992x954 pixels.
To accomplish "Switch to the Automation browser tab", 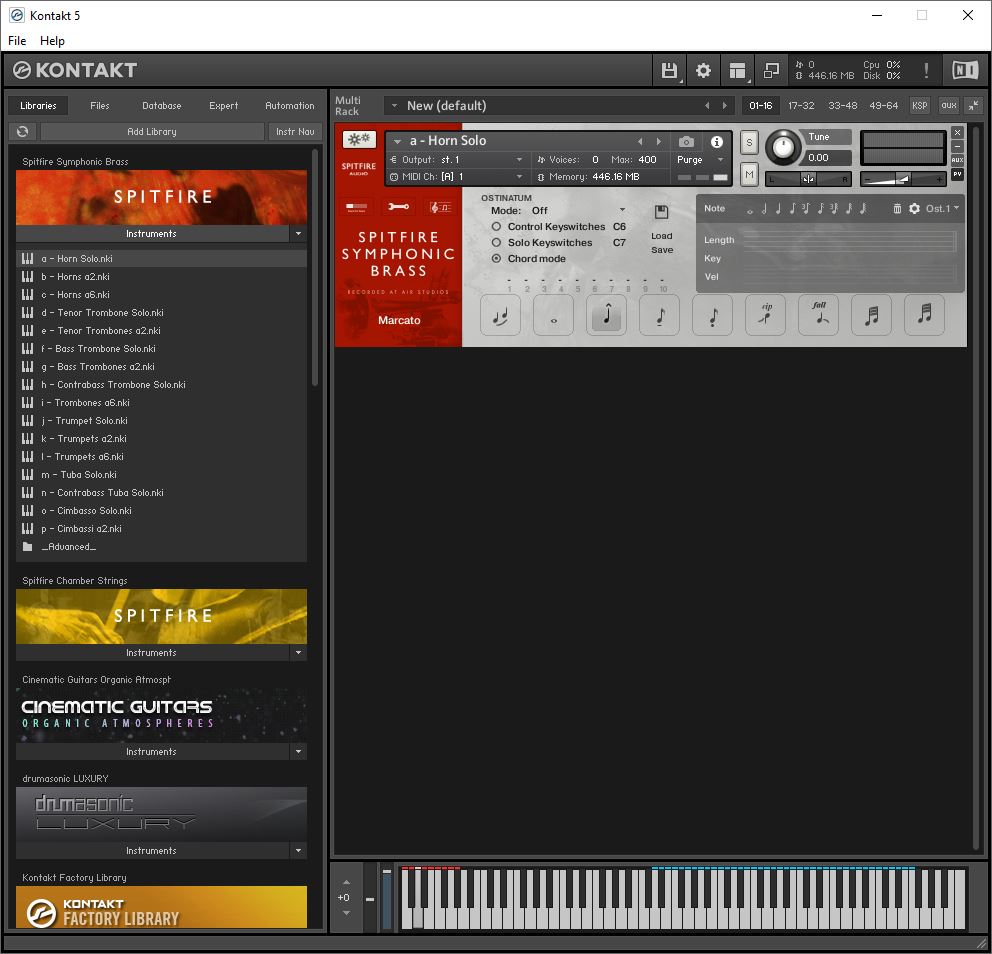I will pos(289,106).
